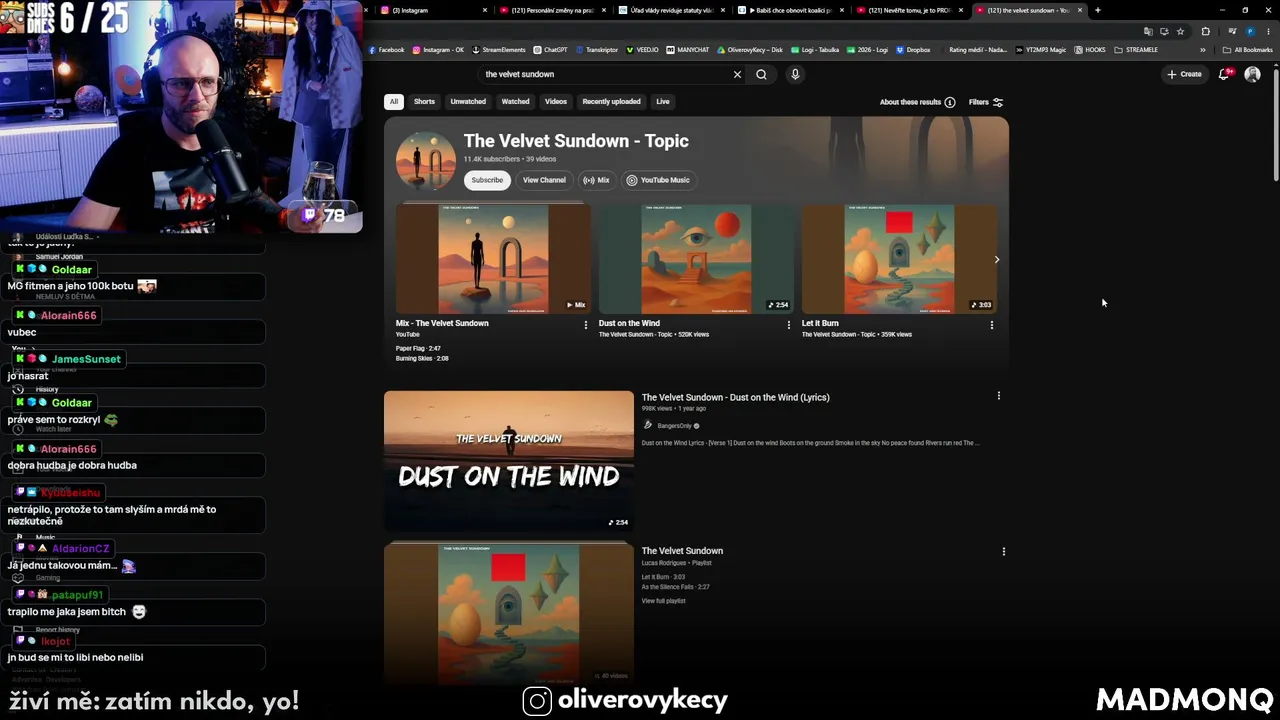Open the Chrome profile icon
The height and width of the screenshot is (720, 1280).
click(1250, 31)
